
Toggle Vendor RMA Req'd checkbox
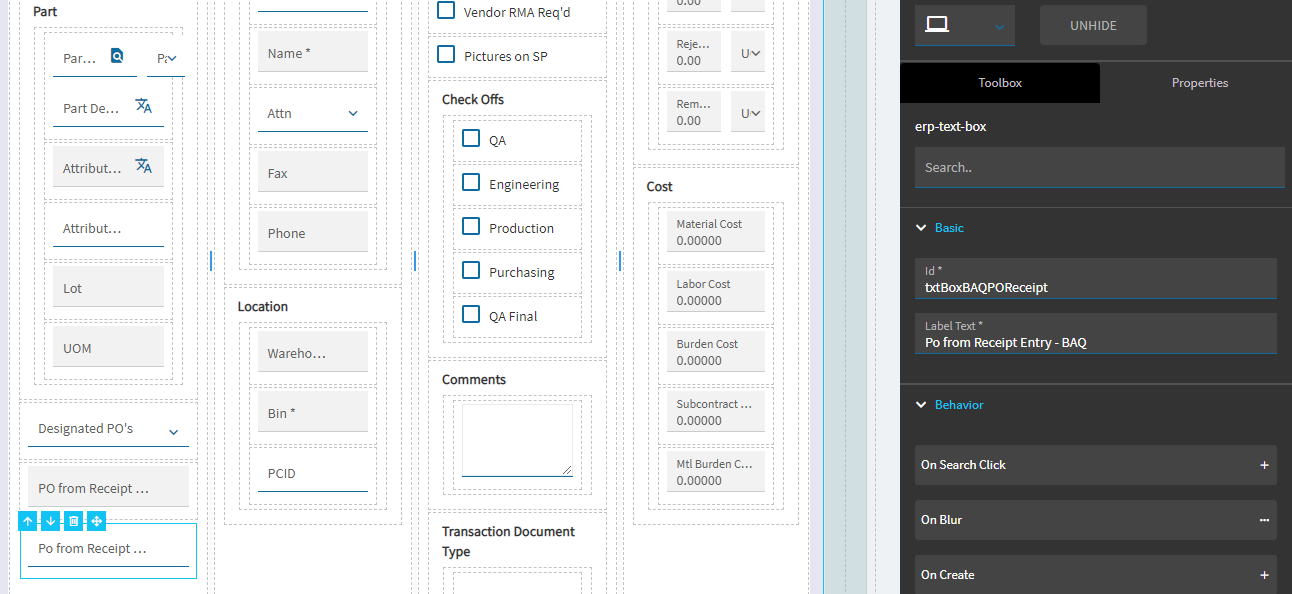446,11
